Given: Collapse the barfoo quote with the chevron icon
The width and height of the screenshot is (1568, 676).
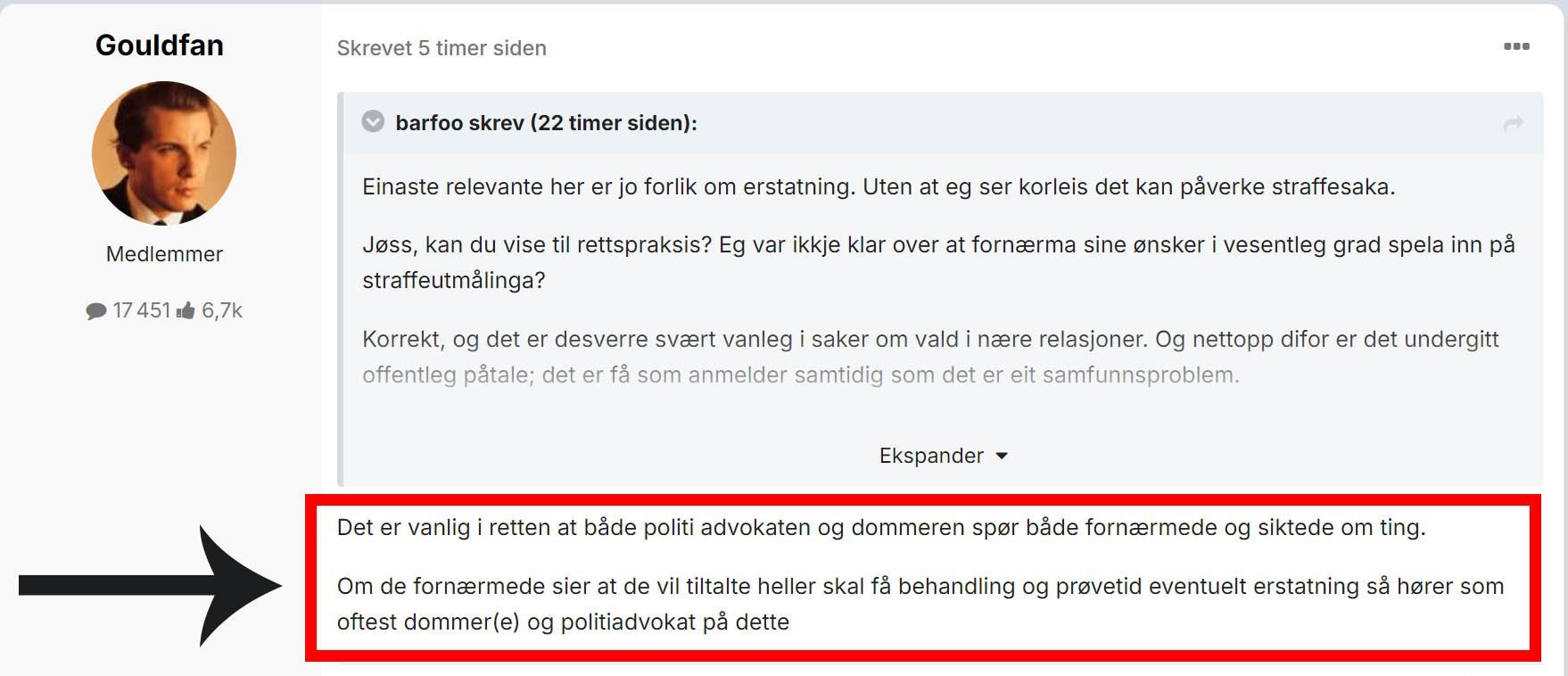Looking at the screenshot, I should click(x=373, y=121).
